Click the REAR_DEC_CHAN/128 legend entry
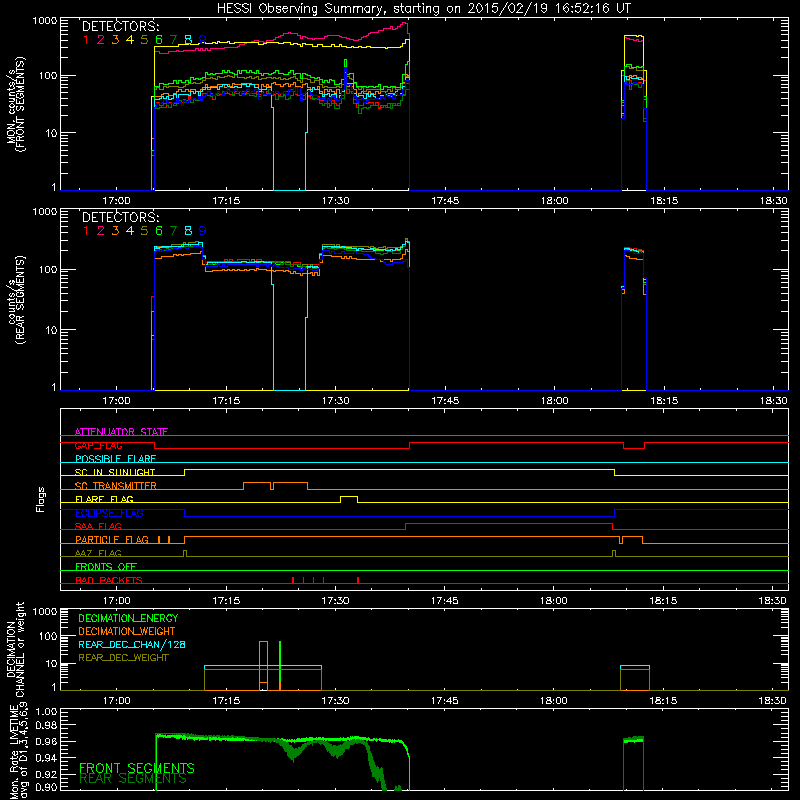Viewport: 800px width, 800px height. (132, 644)
